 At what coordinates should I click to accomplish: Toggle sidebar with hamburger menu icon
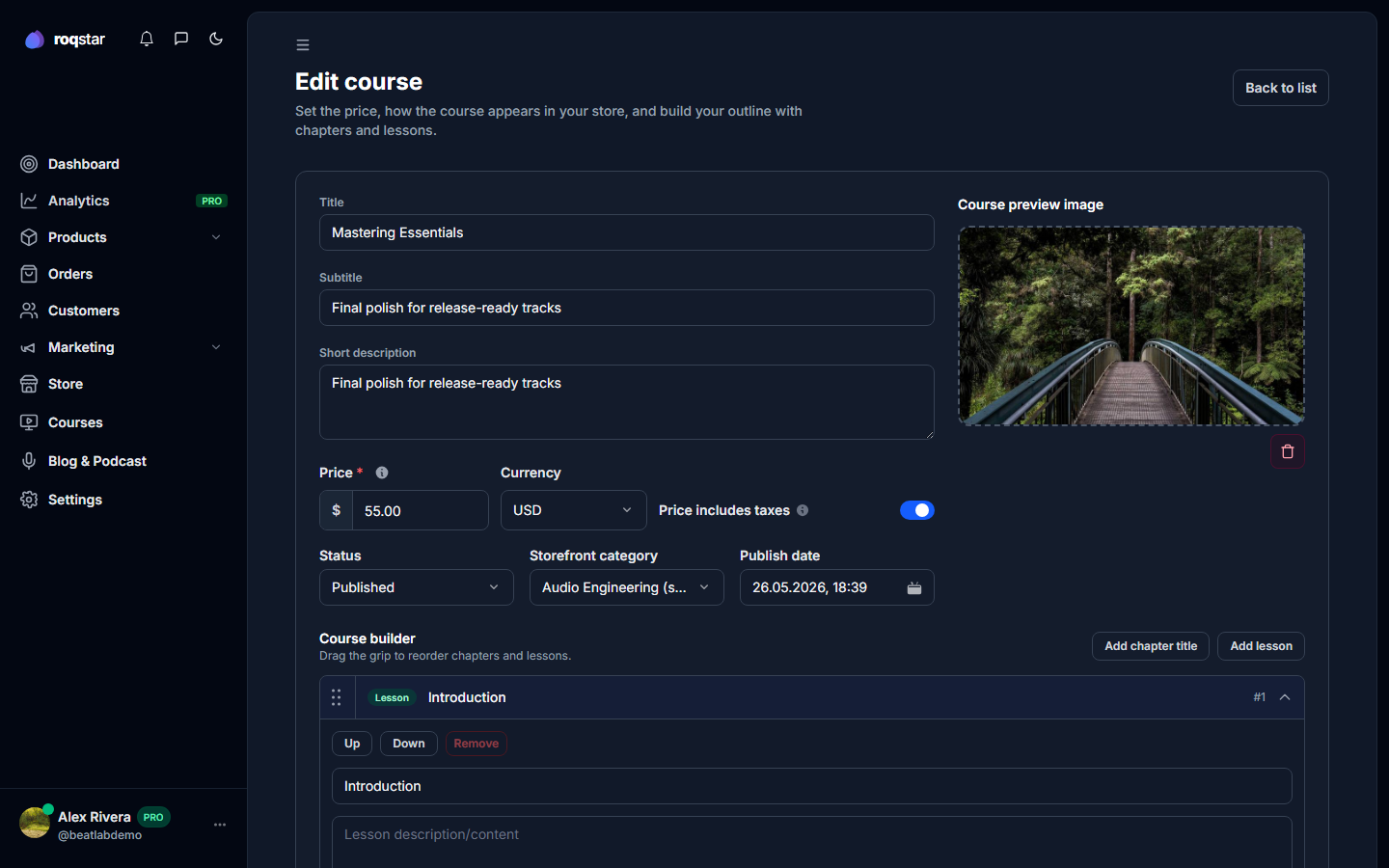click(303, 45)
